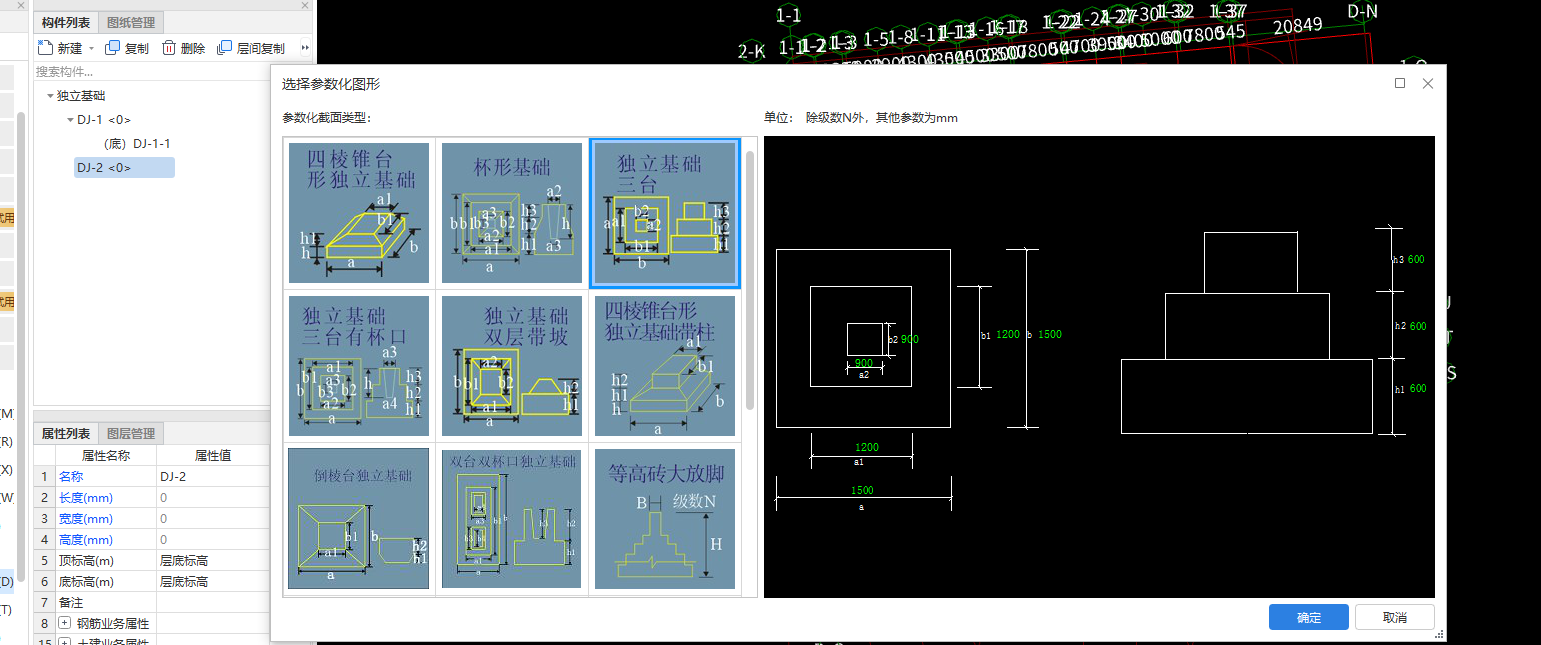This screenshot has height=645, width=1541.
Task: Click the 复制 copy icon
Action: pos(112,48)
